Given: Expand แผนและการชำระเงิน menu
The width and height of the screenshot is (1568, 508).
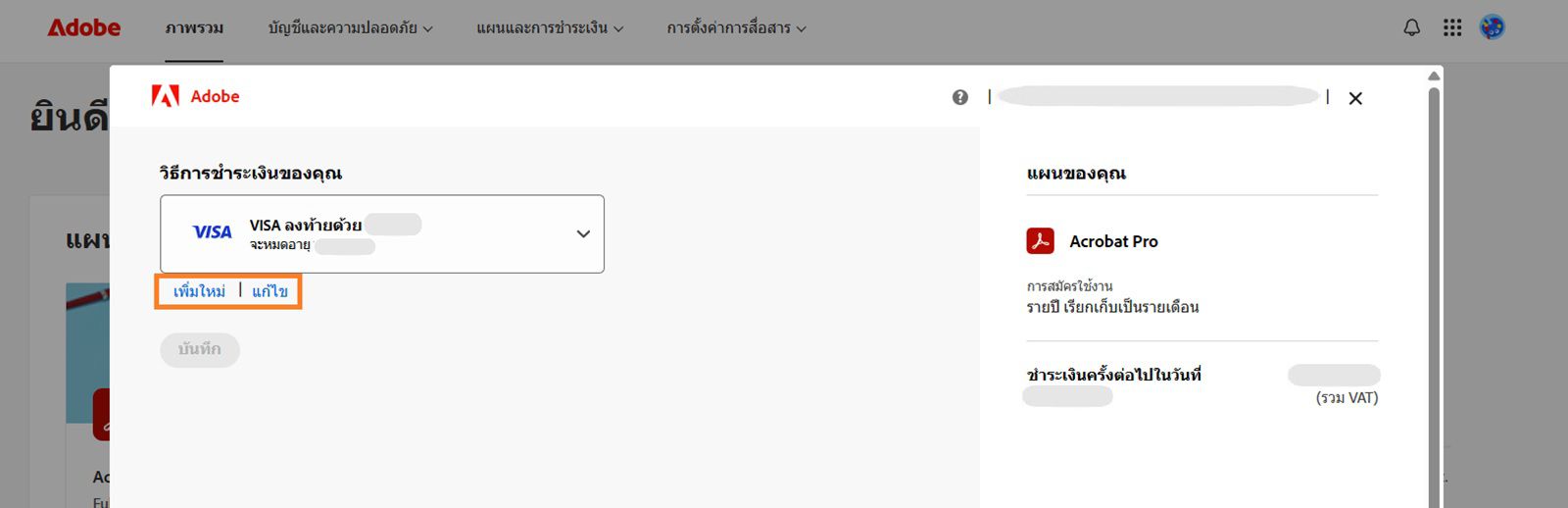Looking at the screenshot, I should [x=550, y=28].
